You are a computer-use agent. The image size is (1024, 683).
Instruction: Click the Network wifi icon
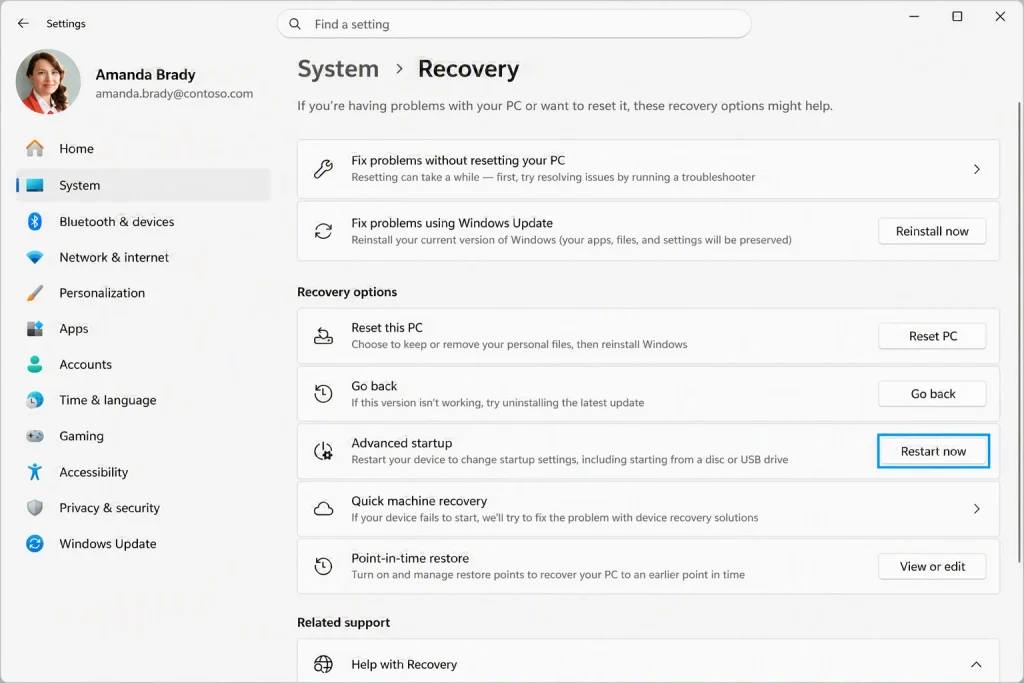click(35, 257)
